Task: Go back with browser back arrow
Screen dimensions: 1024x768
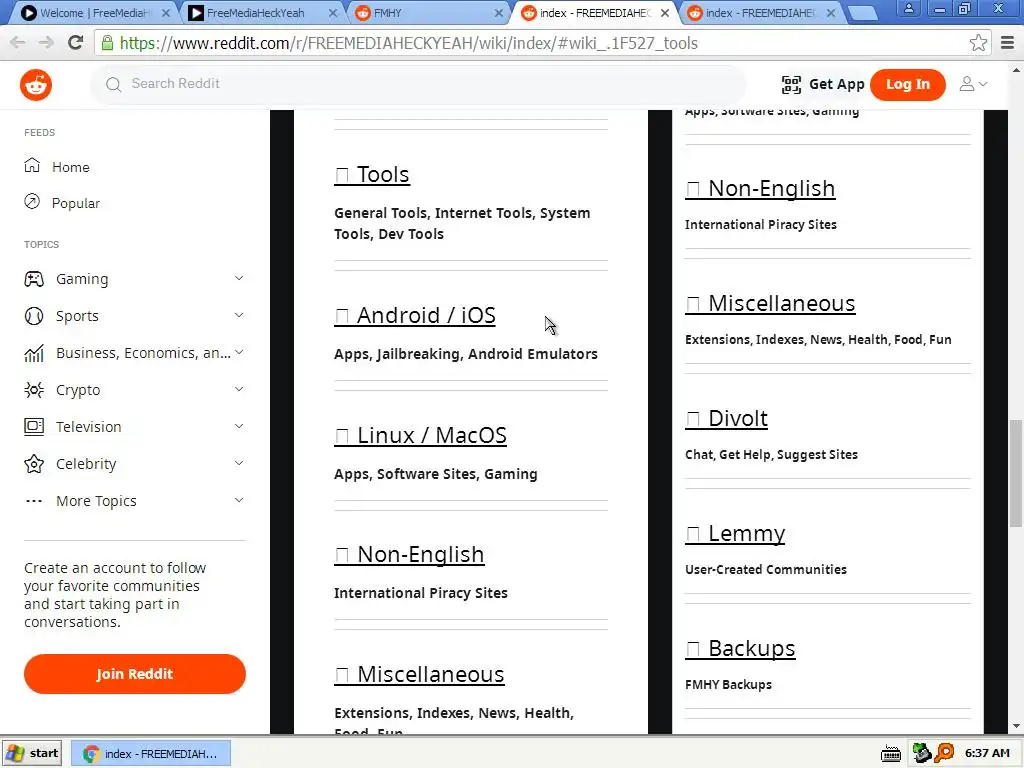Action: pos(18,43)
